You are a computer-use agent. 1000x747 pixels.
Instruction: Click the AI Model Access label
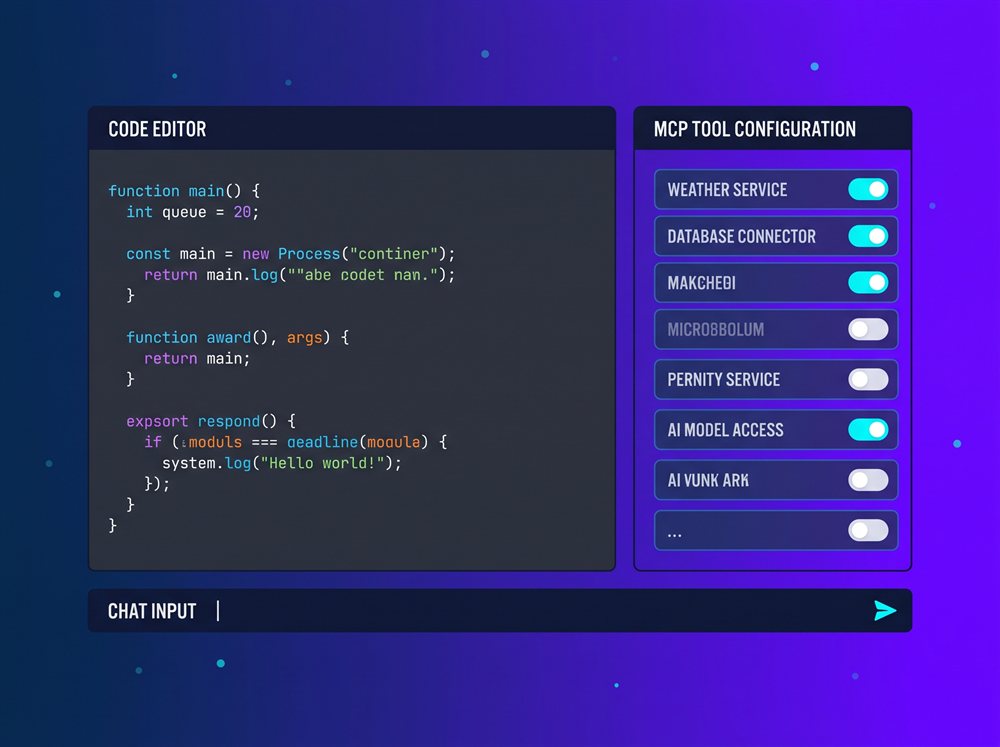tap(725, 430)
